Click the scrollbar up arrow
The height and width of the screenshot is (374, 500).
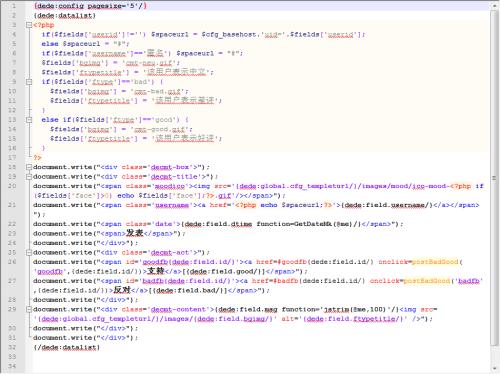click(x=494, y=6)
